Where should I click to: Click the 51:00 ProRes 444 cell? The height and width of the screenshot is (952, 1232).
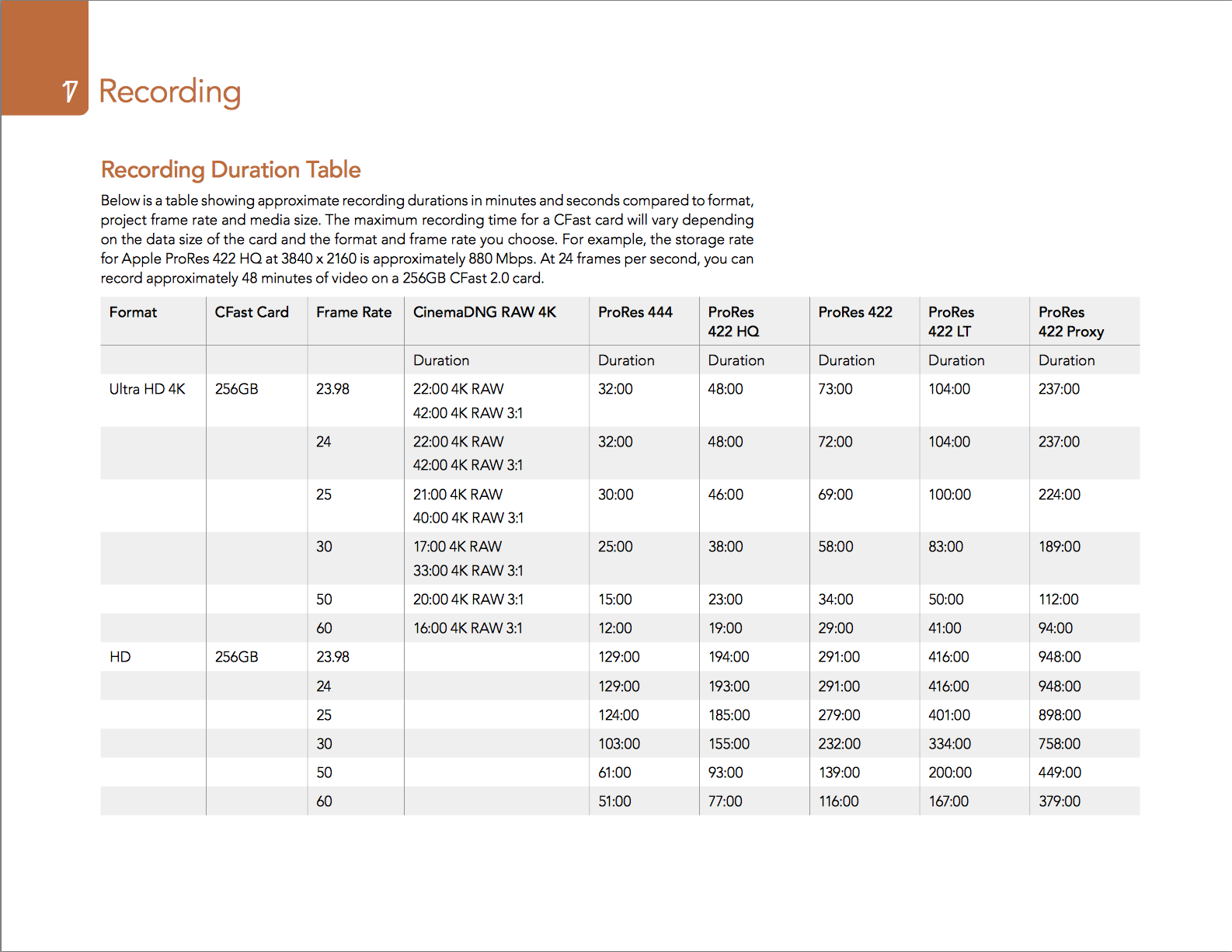614,801
